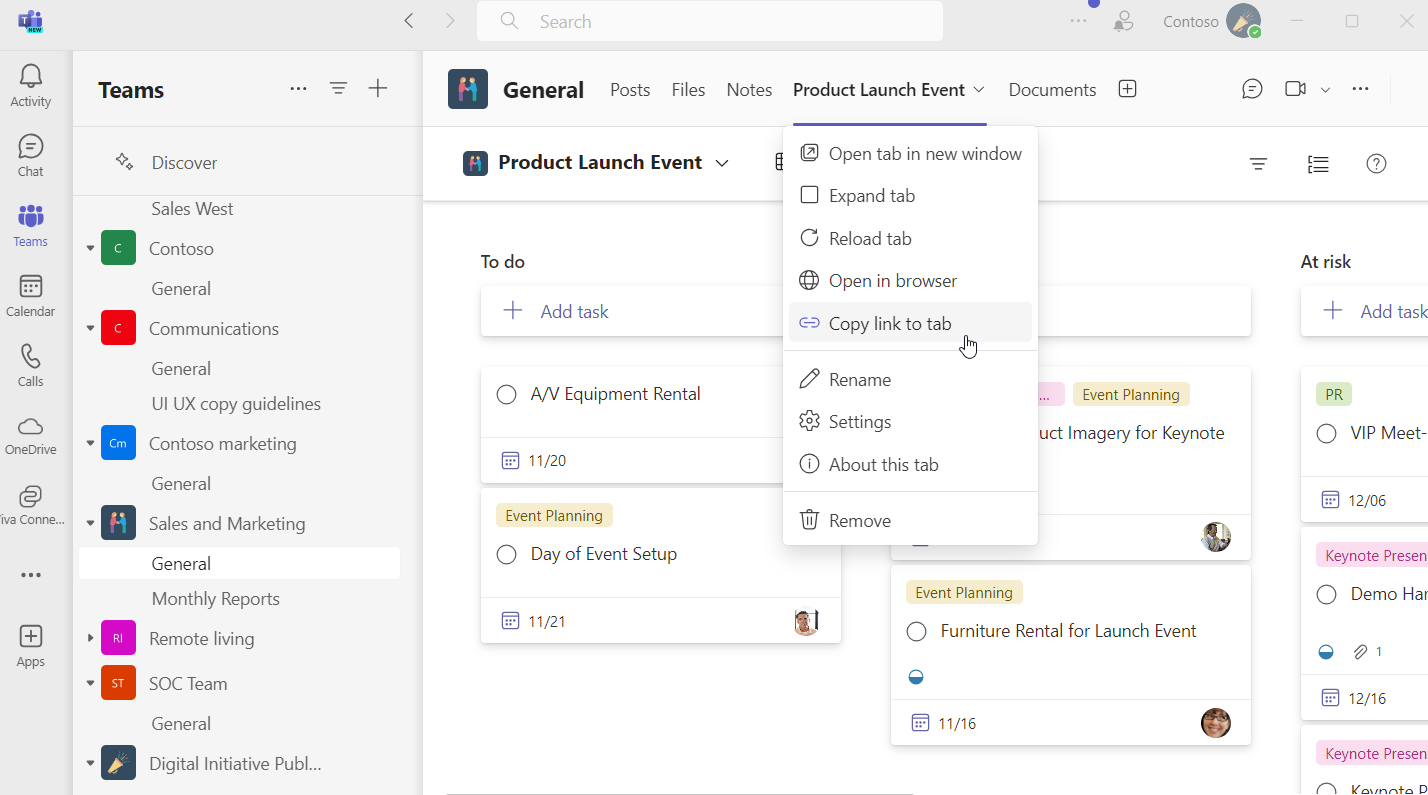Click the Event Planning label on Day of Event Setup
1428x795 pixels.
click(x=554, y=516)
